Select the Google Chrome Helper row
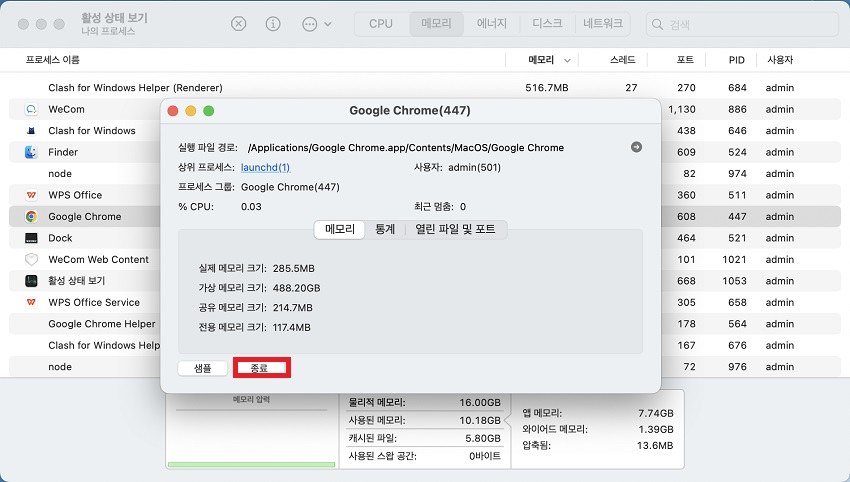The width and height of the screenshot is (850, 482). pyautogui.click(x=425, y=324)
